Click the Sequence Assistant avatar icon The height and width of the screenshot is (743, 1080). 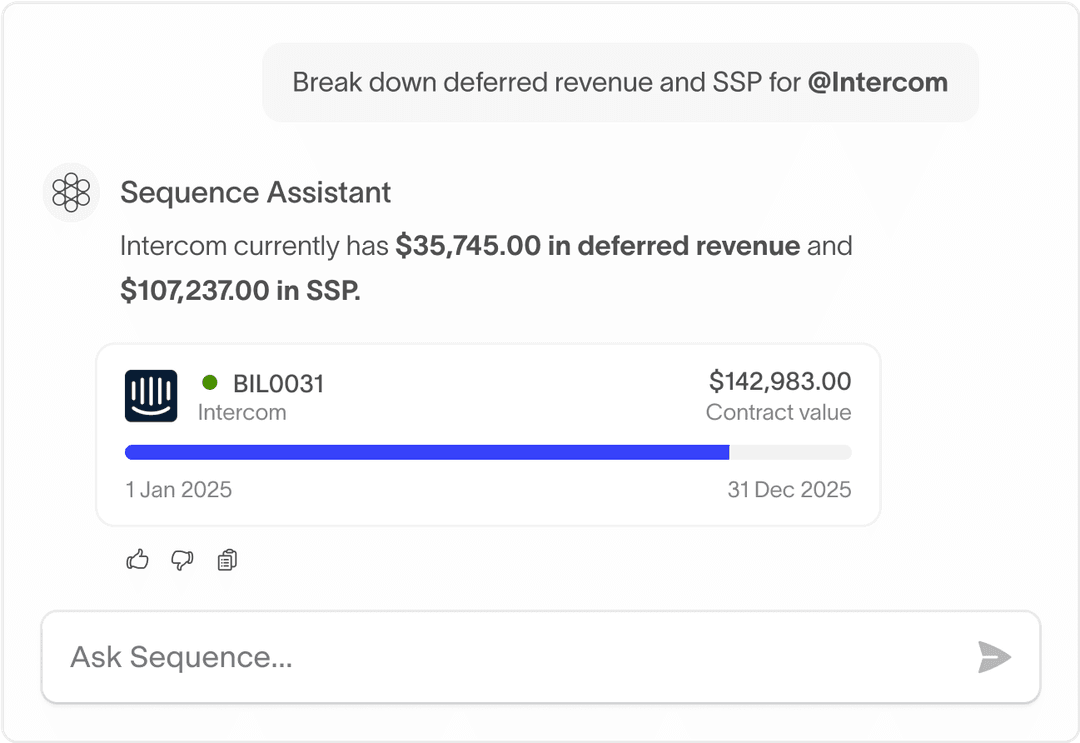click(72, 192)
